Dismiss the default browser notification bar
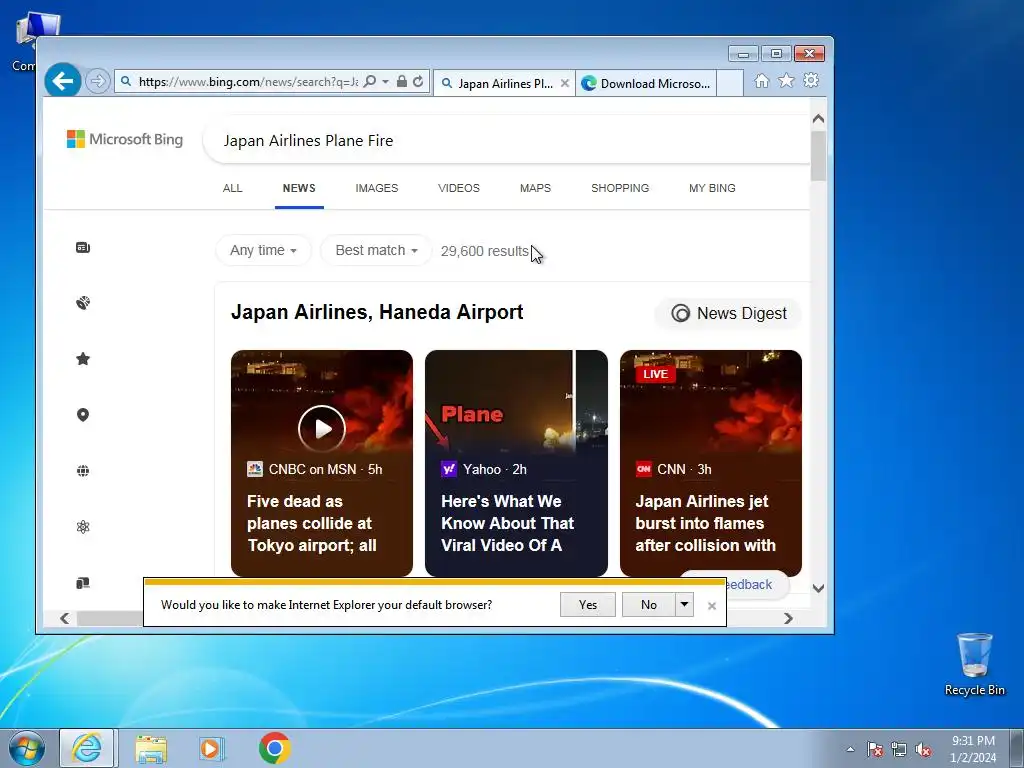 712,606
